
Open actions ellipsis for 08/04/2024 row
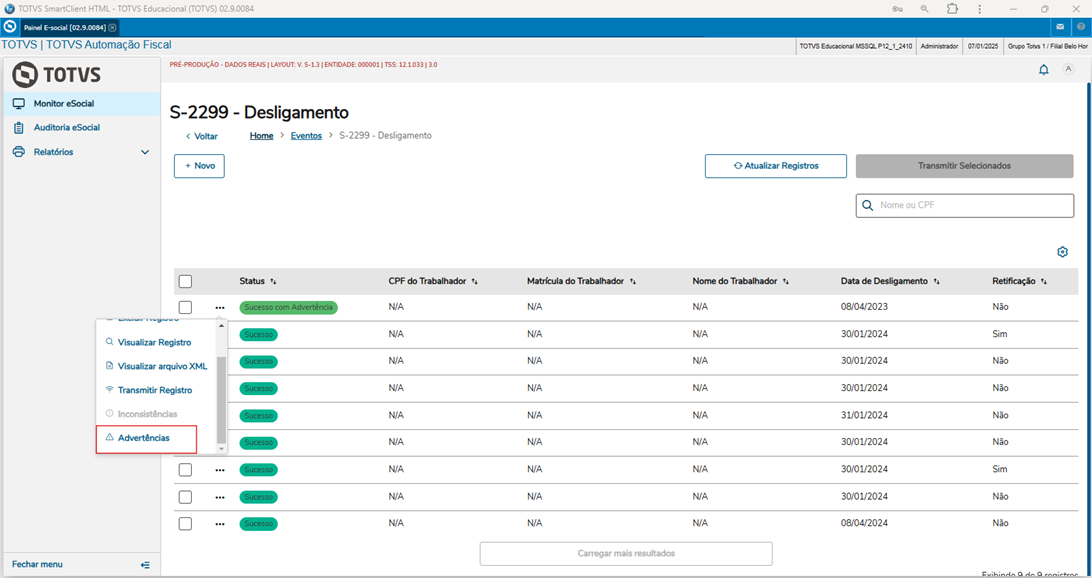point(220,524)
